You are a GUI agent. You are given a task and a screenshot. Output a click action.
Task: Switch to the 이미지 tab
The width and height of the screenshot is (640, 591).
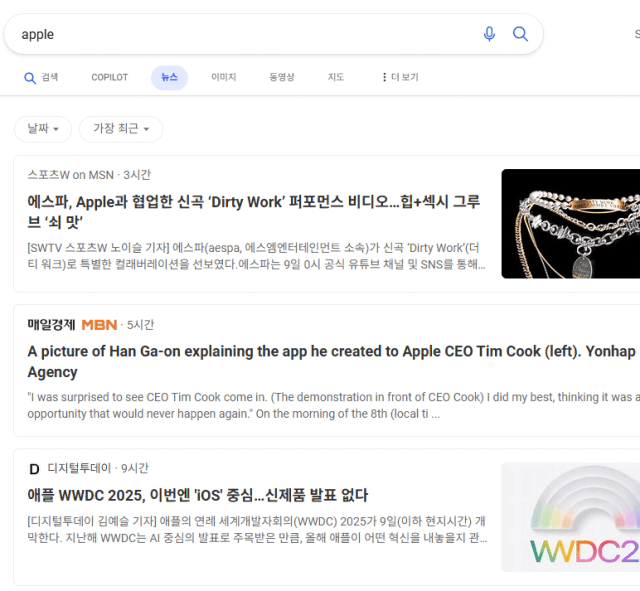[x=223, y=77]
